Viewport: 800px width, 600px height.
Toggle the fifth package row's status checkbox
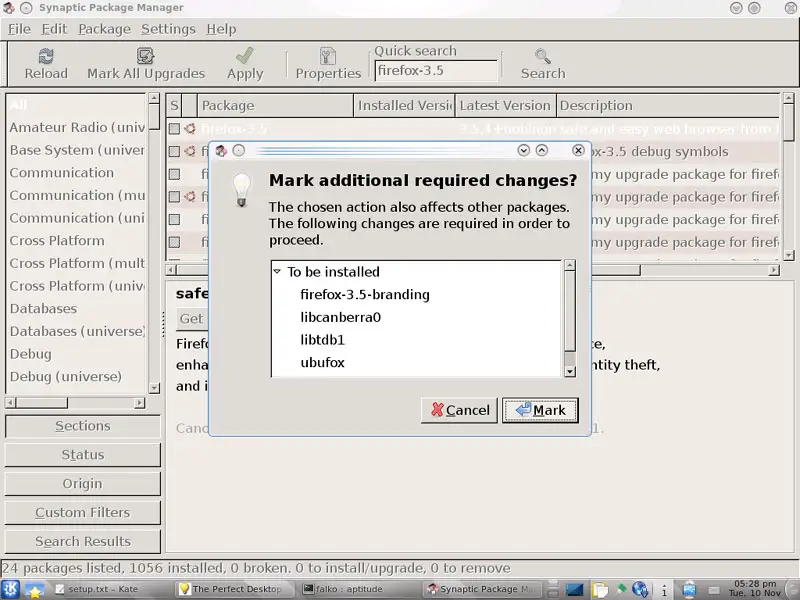[x=174, y=219]
